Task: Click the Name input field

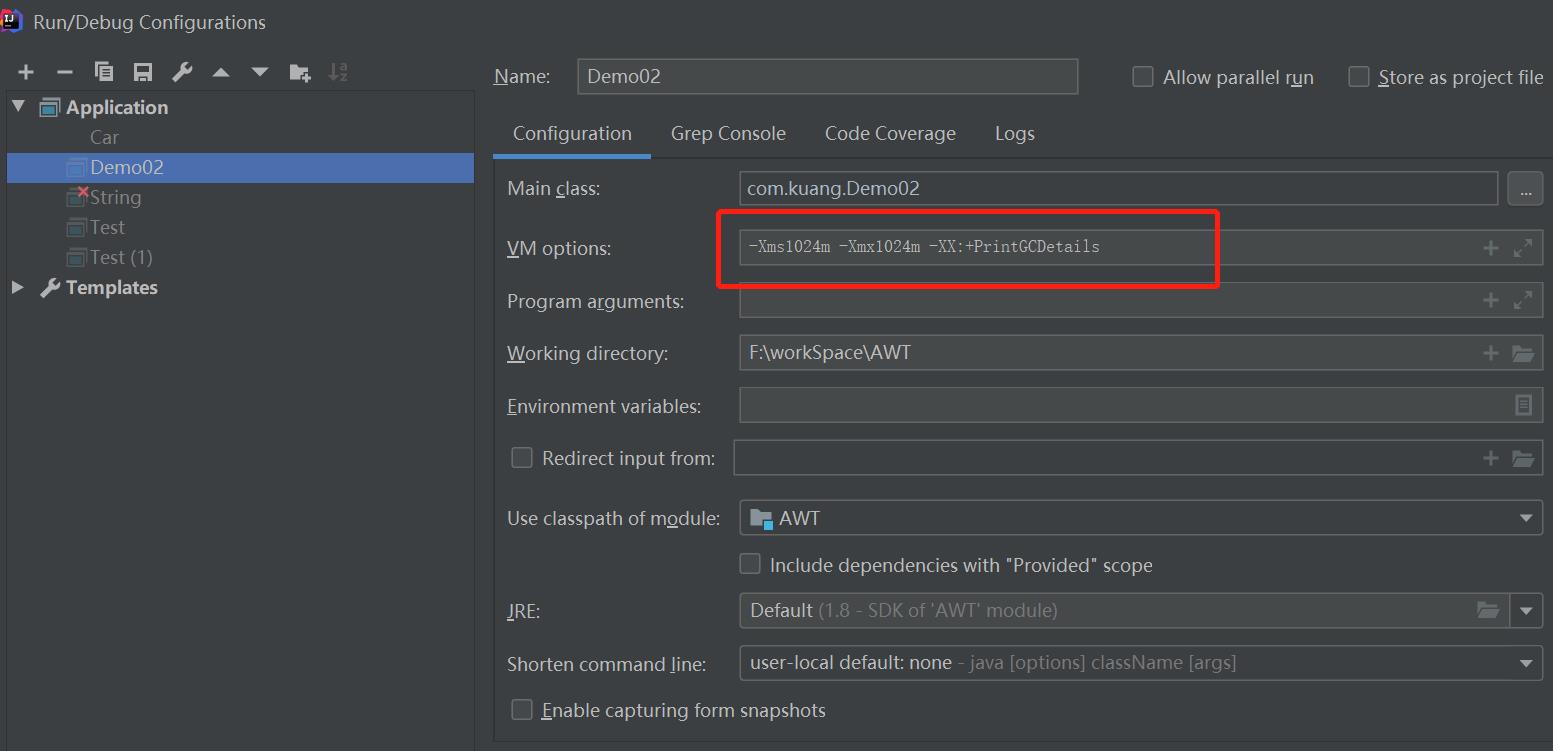Action: [x=828, y=76]
